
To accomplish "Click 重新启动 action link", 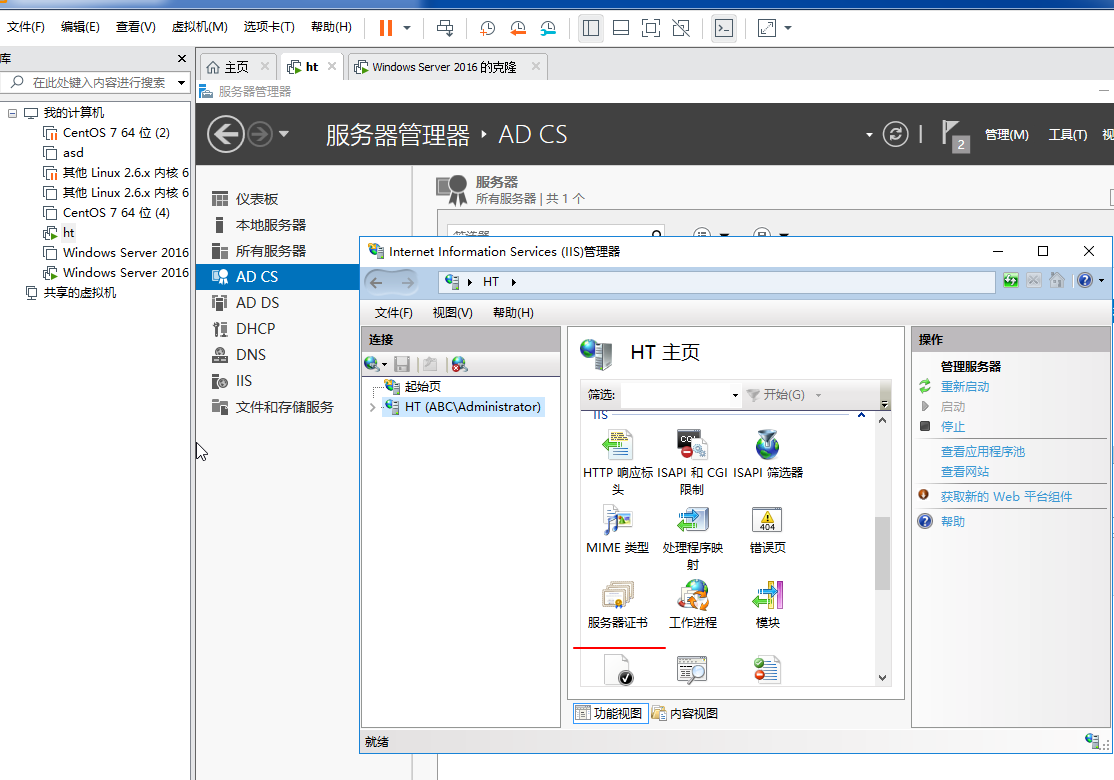I will (x=965, y=386).
